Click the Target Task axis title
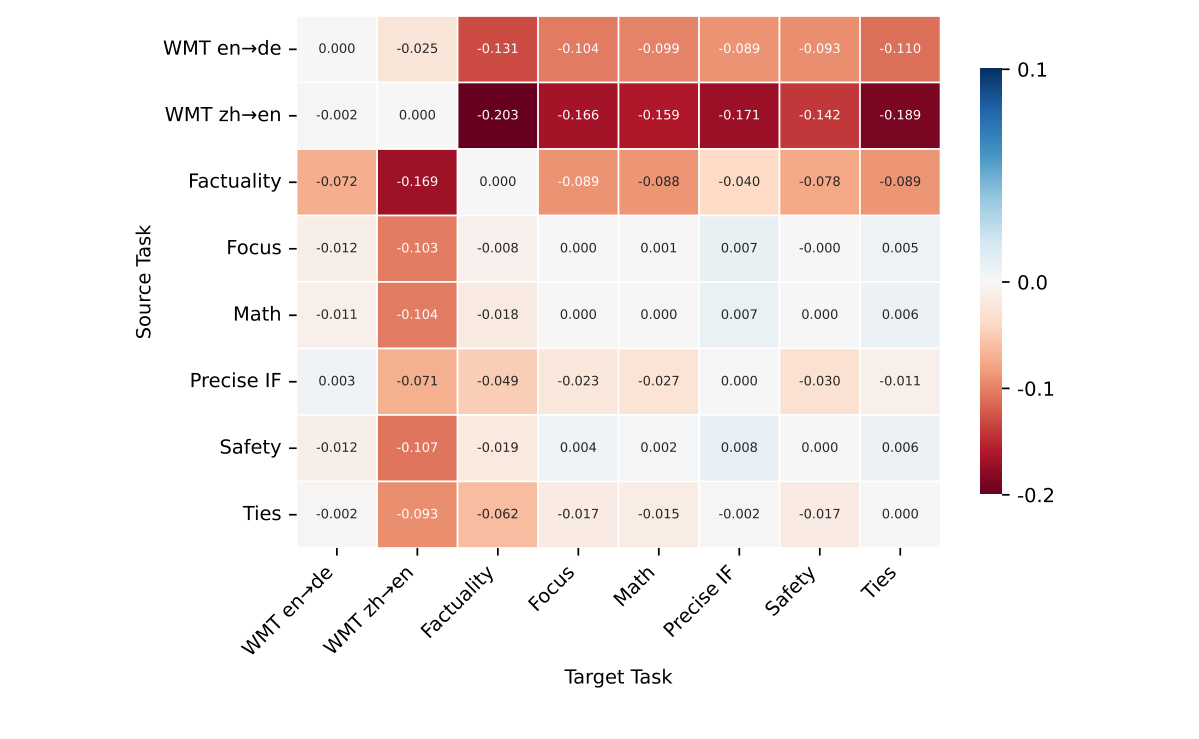The height and width of the screenshot is (739, 1199). [618, 677]
